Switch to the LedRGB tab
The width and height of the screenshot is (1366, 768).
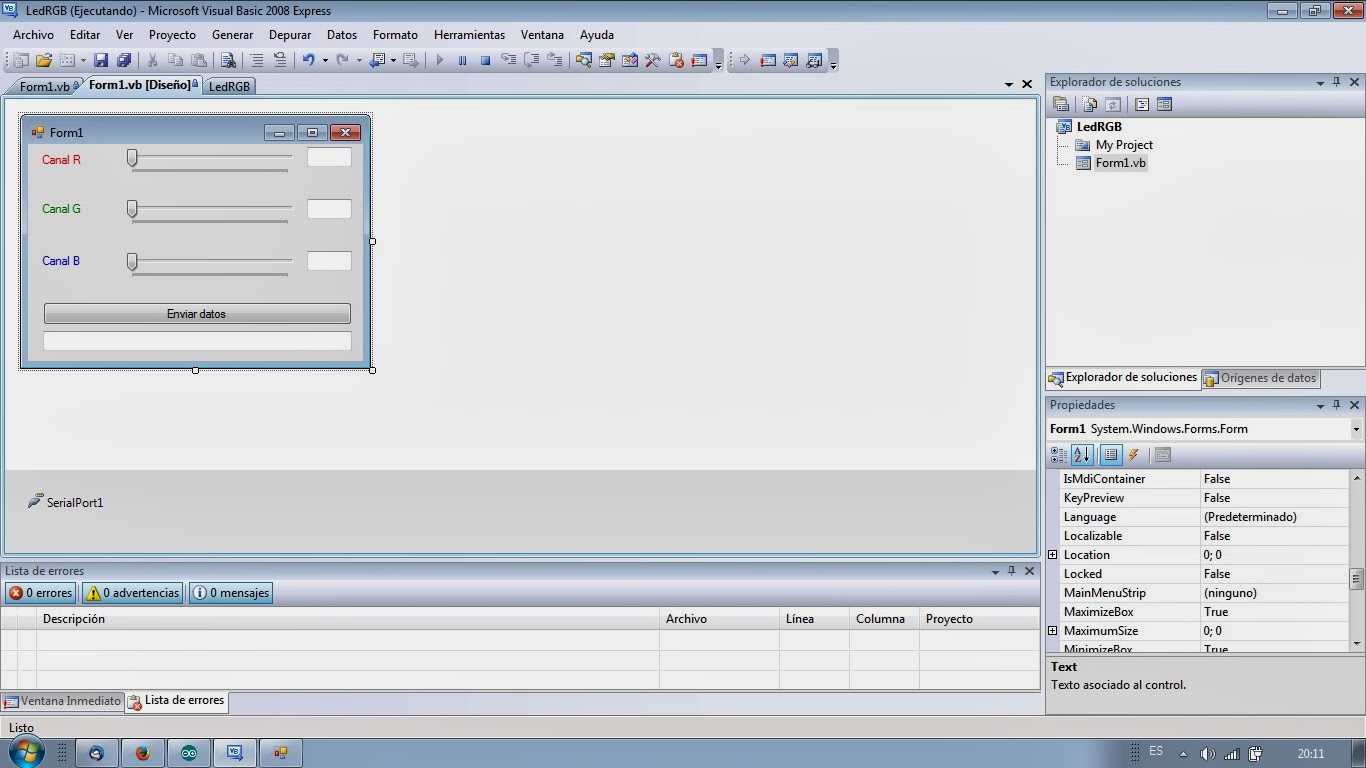pos(229,86)
